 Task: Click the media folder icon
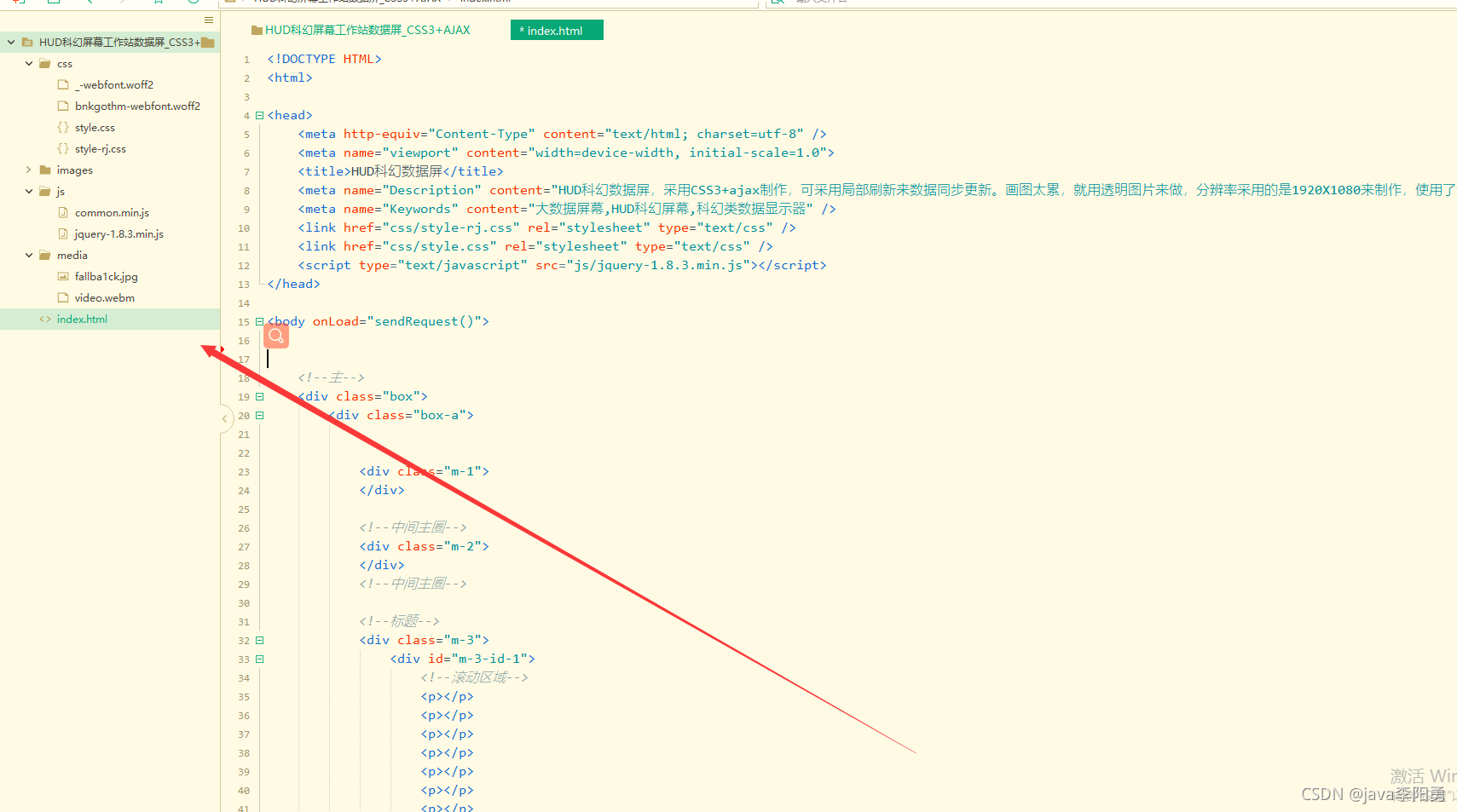[x=45, y=255]
